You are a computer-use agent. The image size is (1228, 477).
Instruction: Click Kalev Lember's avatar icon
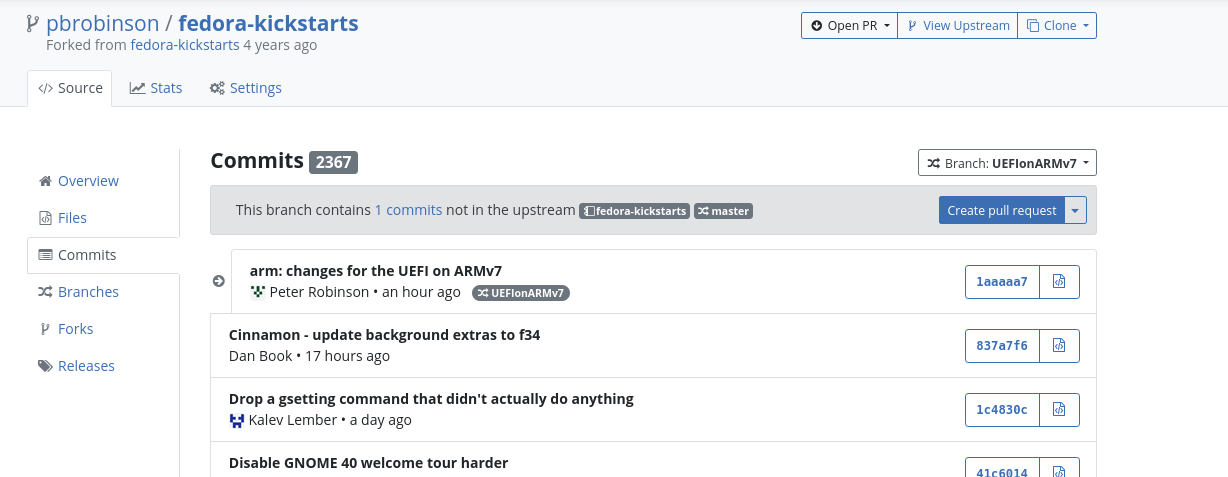tap(237, 420)
